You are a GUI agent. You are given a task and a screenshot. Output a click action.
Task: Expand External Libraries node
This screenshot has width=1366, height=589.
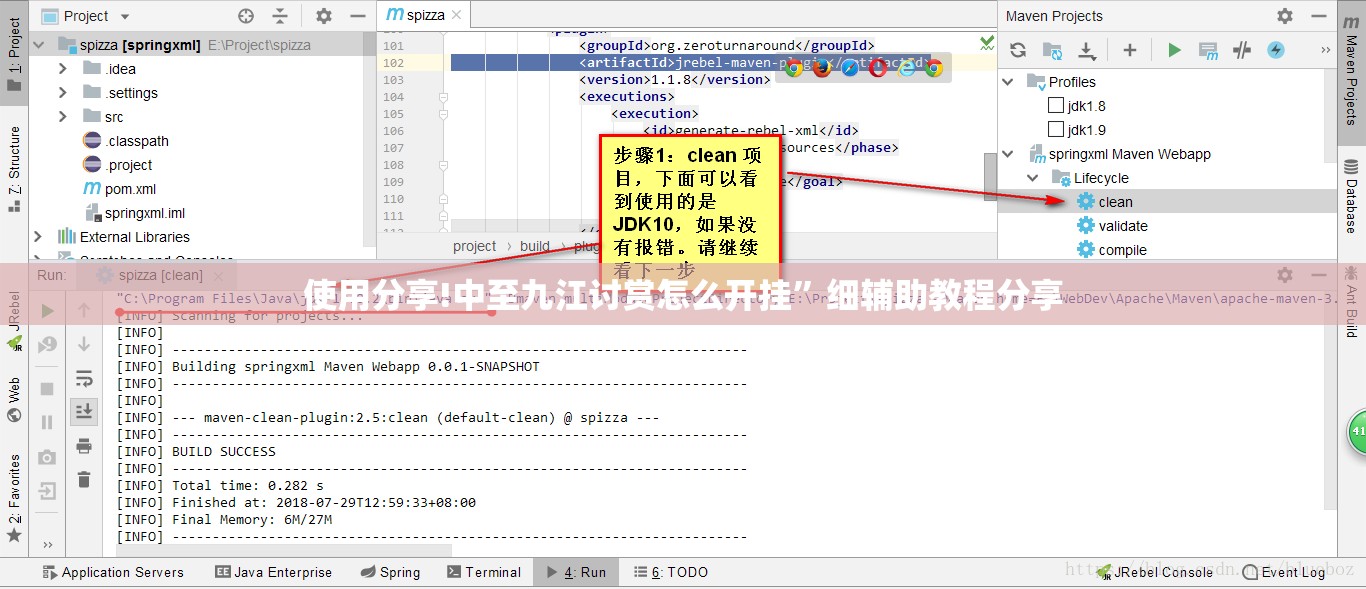point(38,237)
